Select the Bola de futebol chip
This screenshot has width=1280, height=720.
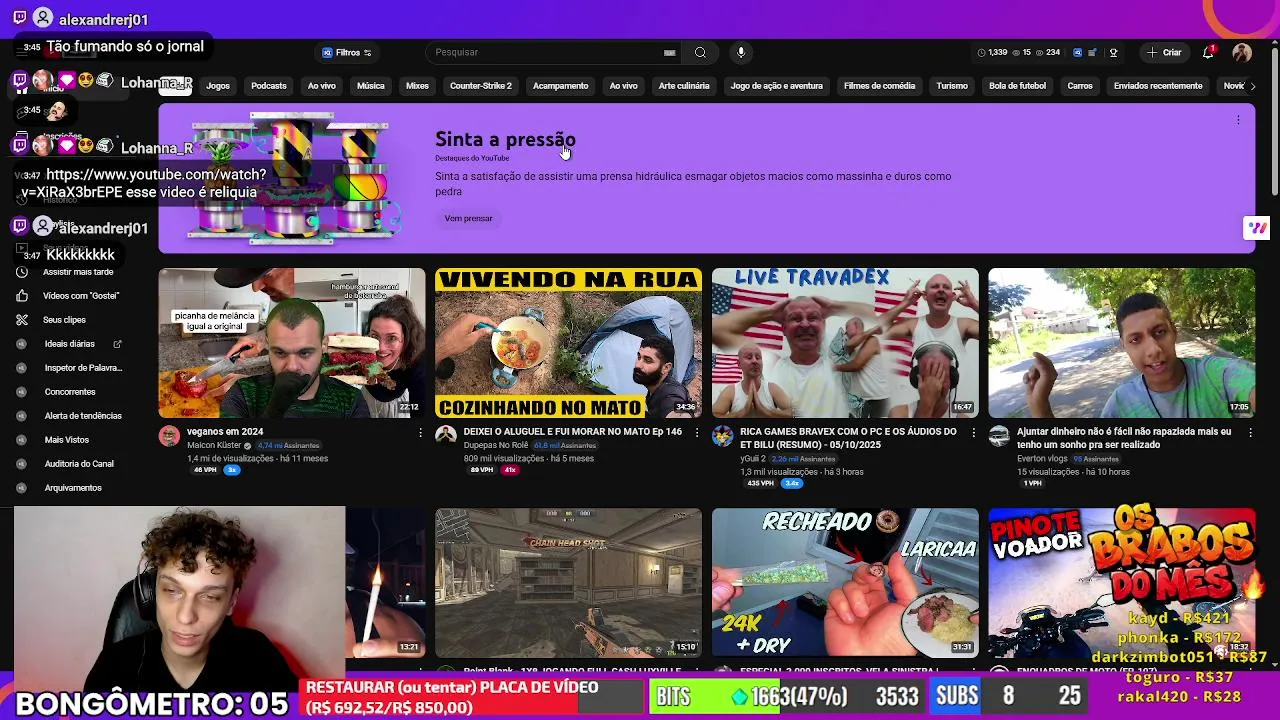point(1017,86)
